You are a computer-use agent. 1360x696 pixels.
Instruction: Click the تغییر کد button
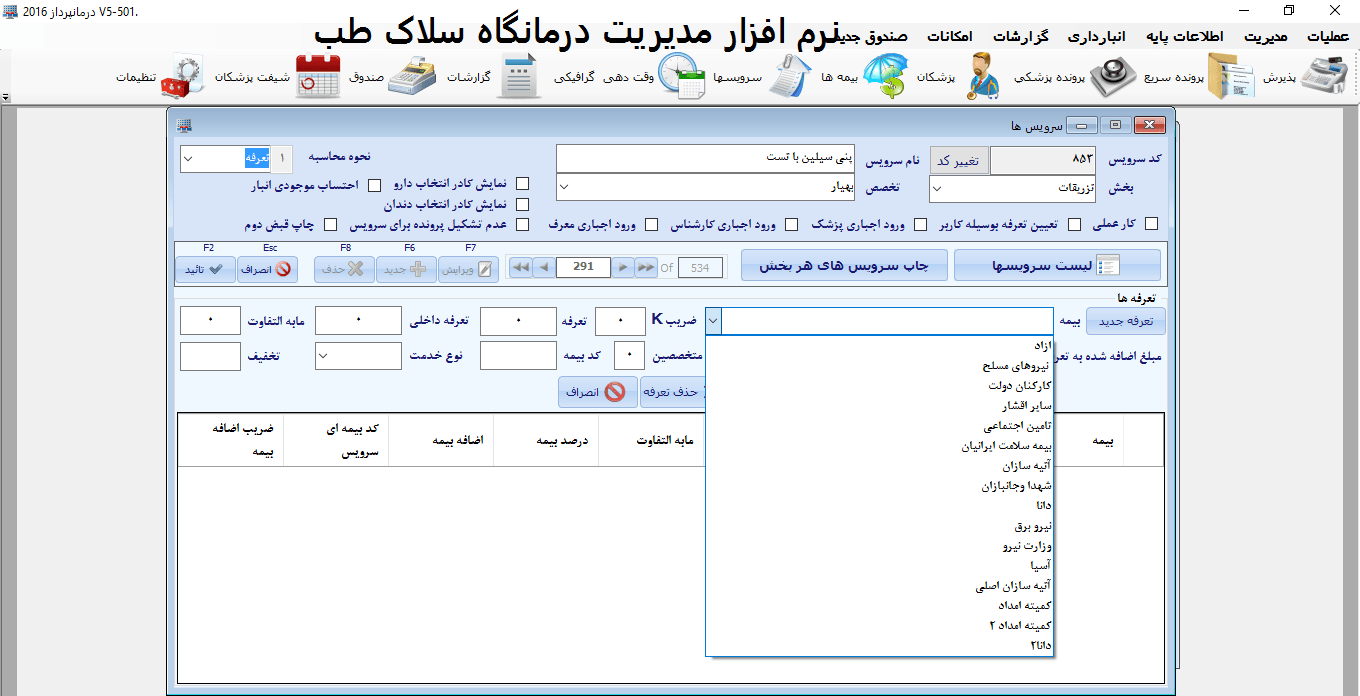959,160
